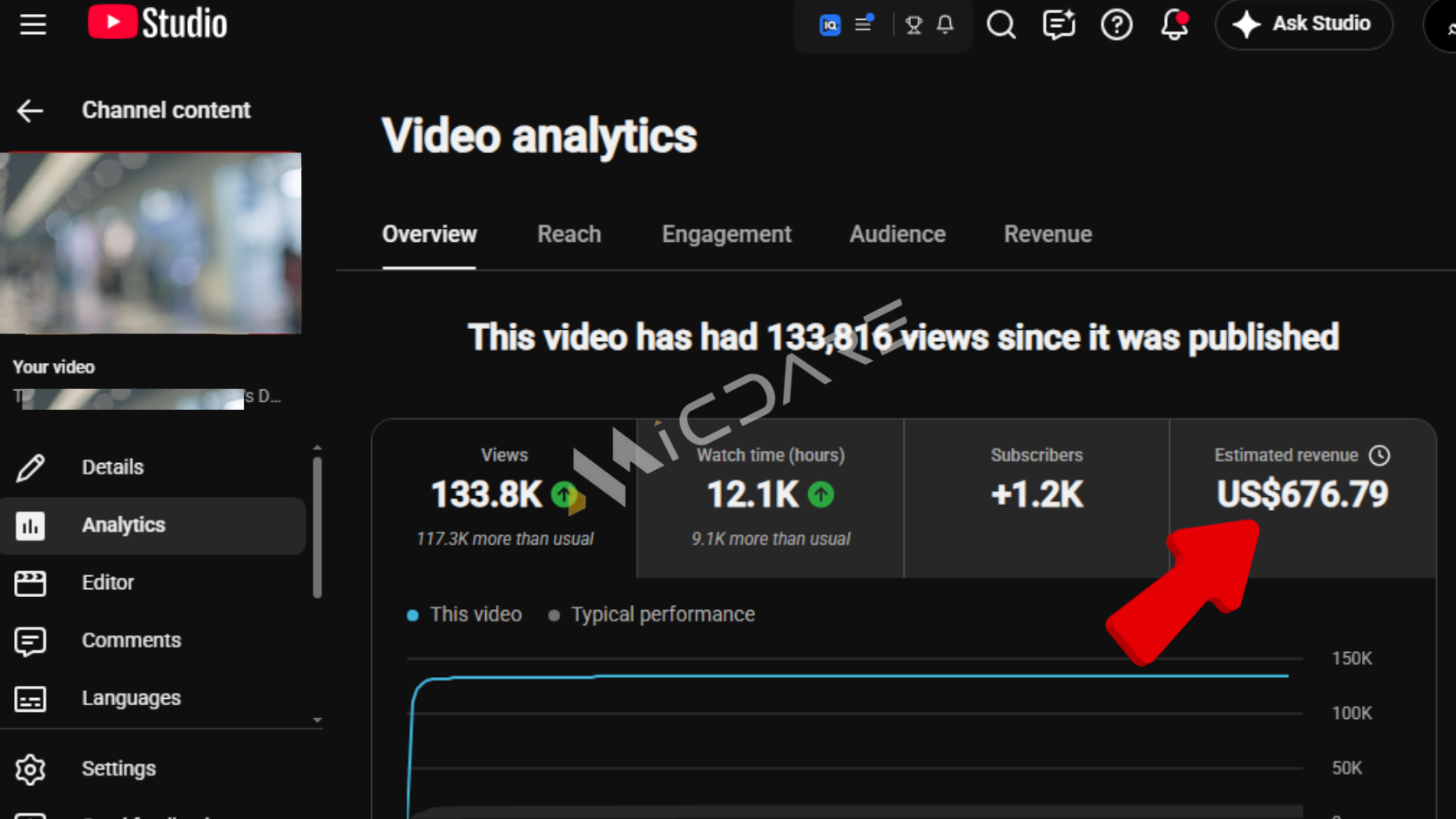Open notifications bell with red dot
The height and width of the screenshot is (819, 1456).
pos(1174,24)
